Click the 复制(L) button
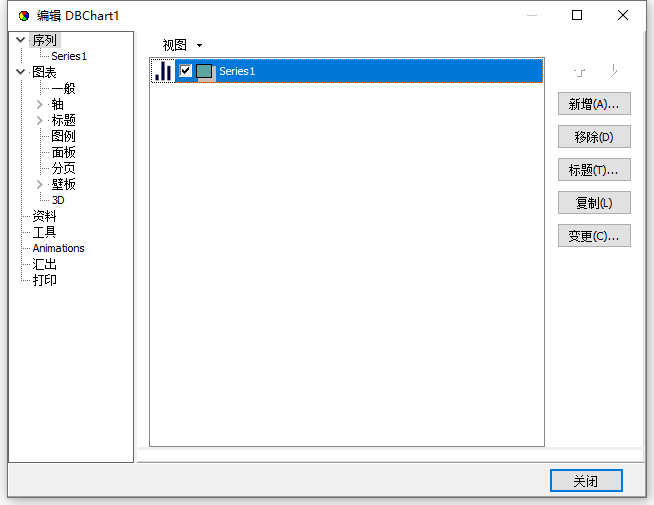The height and width of the screenshot is (505, 654). tap(594, 203)
